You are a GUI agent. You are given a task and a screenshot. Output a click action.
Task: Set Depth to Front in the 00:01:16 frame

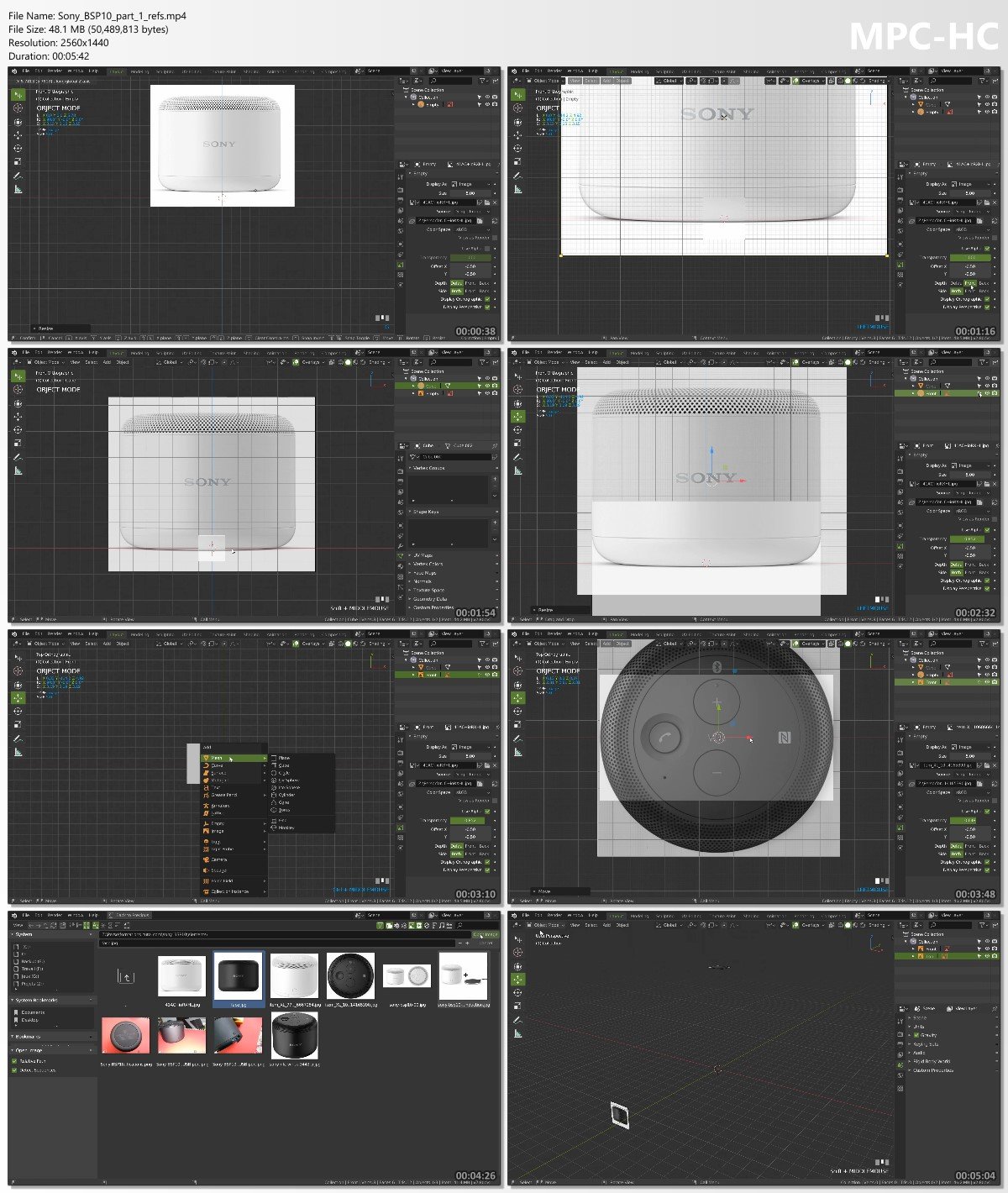(x=970, y=283)
